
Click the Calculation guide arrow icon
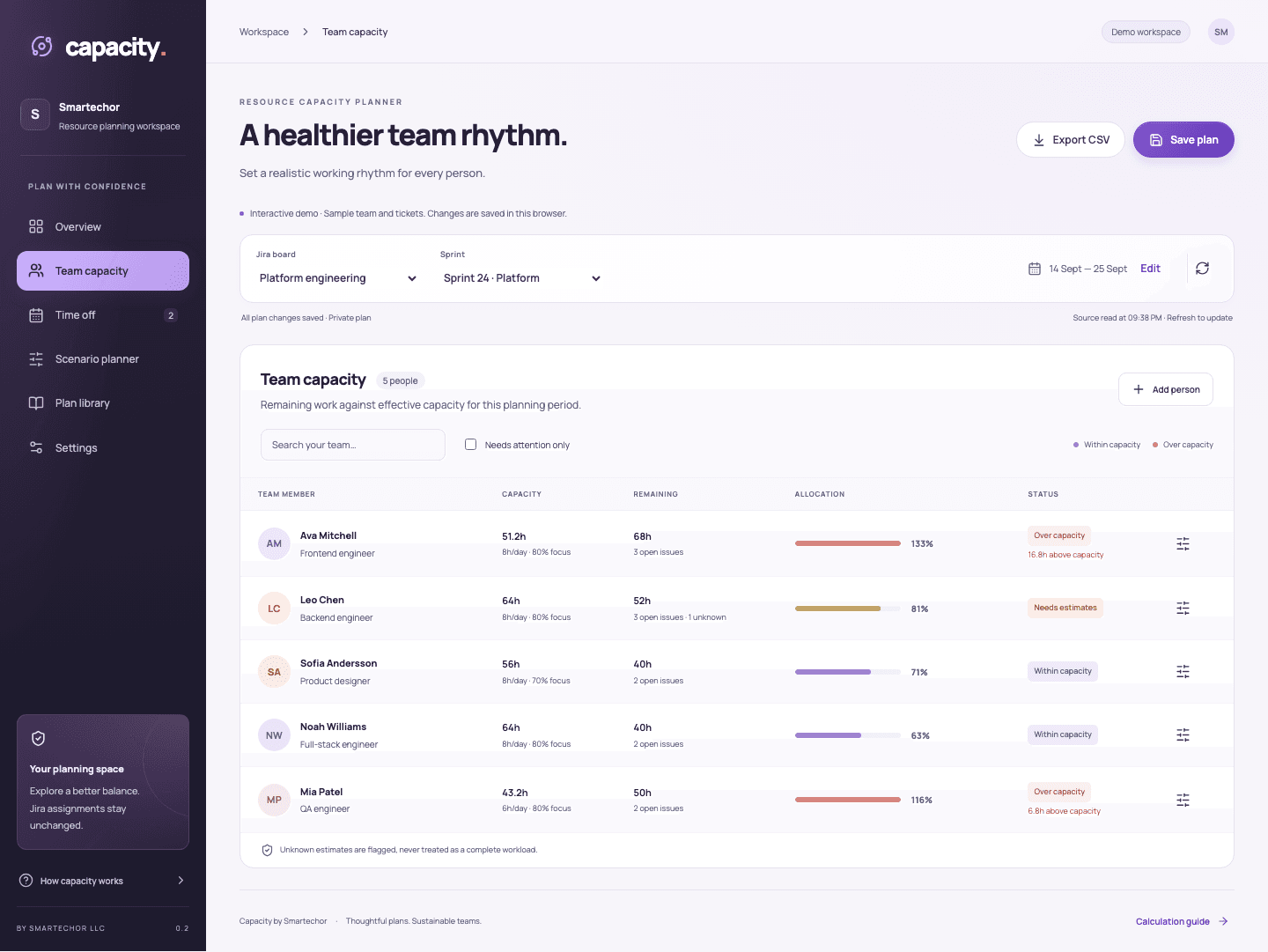tap(1223, 921)
